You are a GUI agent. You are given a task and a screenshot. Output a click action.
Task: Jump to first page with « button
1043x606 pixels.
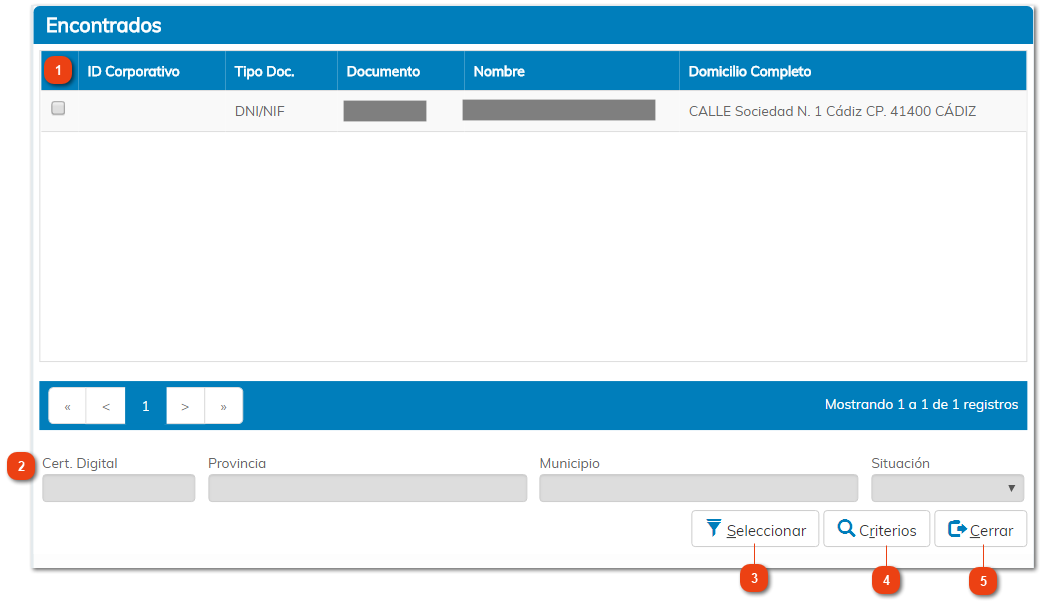(68, 406)
